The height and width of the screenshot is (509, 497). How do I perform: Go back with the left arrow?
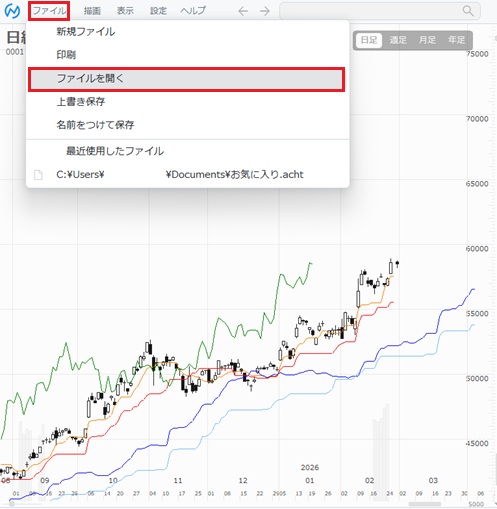(243, 11)
